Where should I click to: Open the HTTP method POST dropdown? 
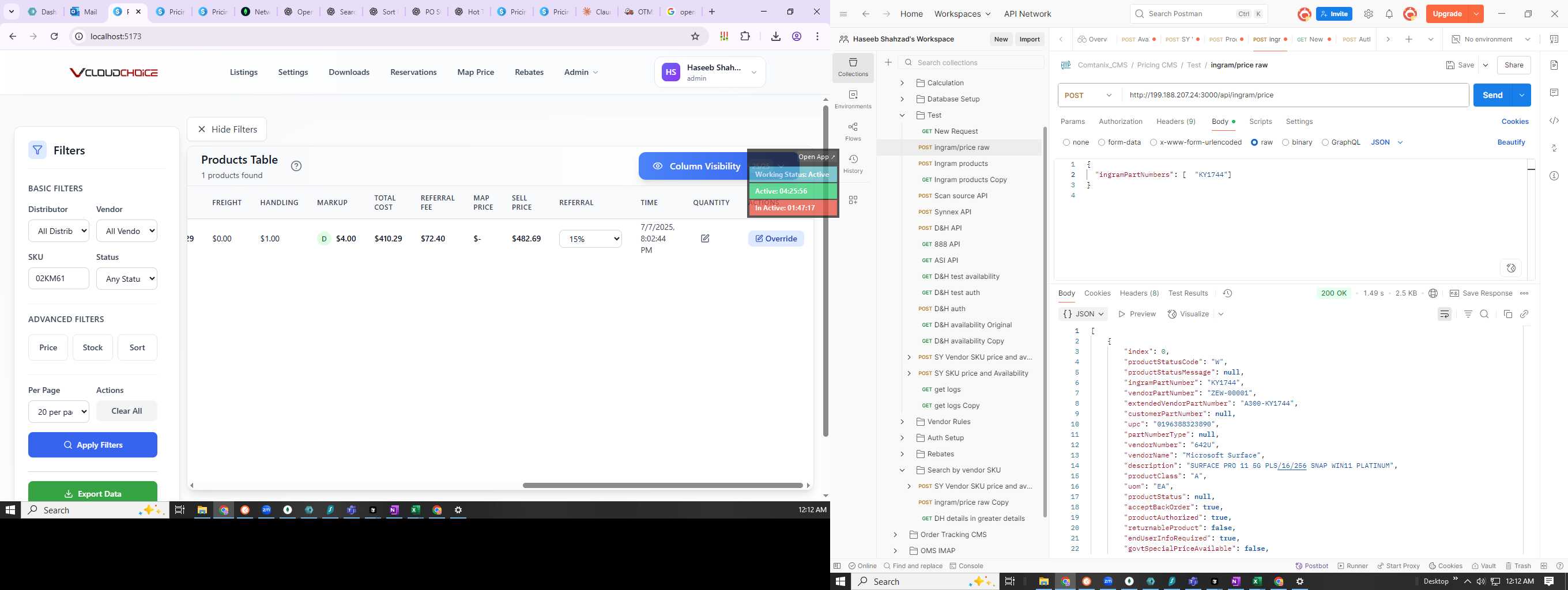point(1090,95)
